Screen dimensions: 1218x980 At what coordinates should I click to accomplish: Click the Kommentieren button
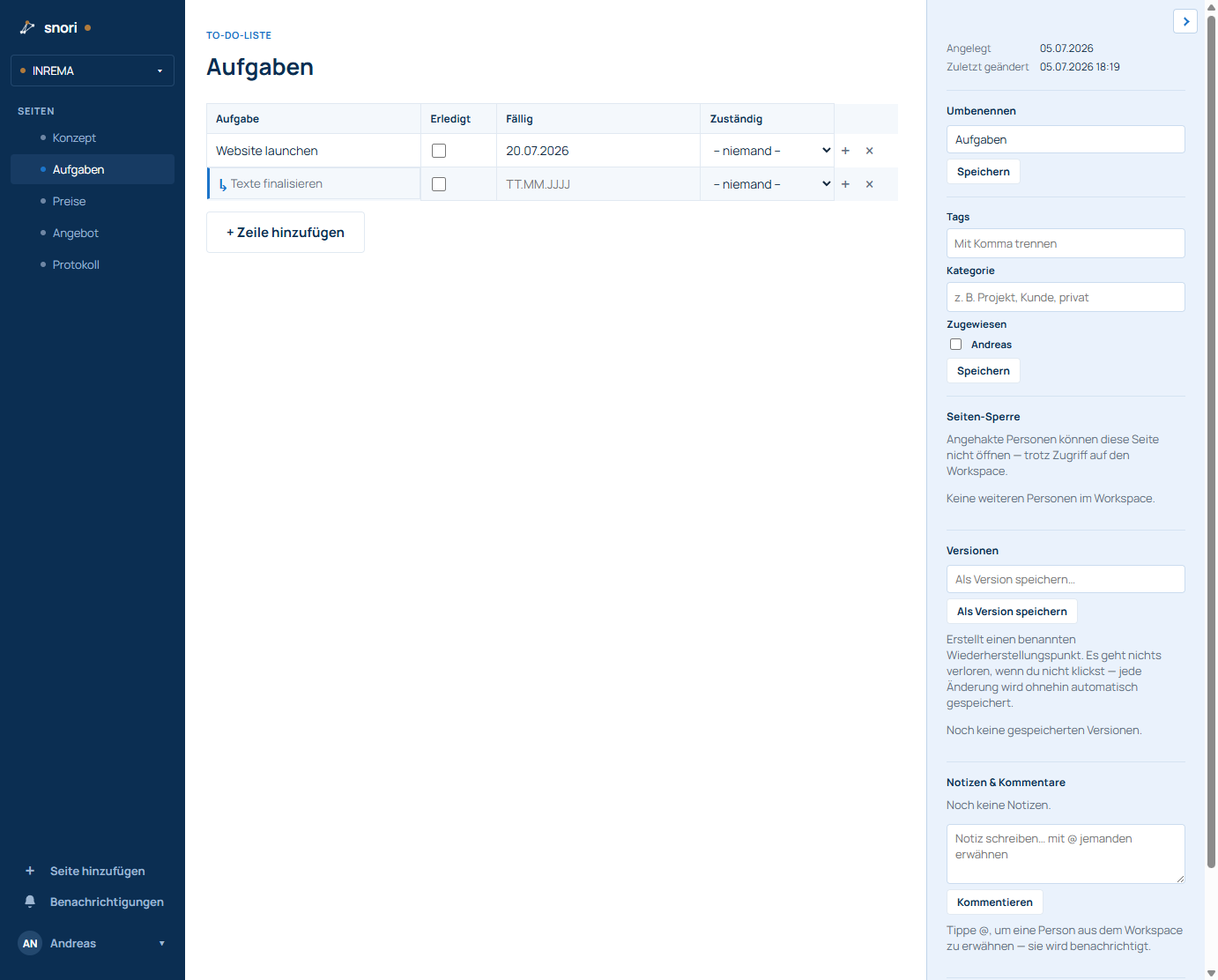(995, 902)
